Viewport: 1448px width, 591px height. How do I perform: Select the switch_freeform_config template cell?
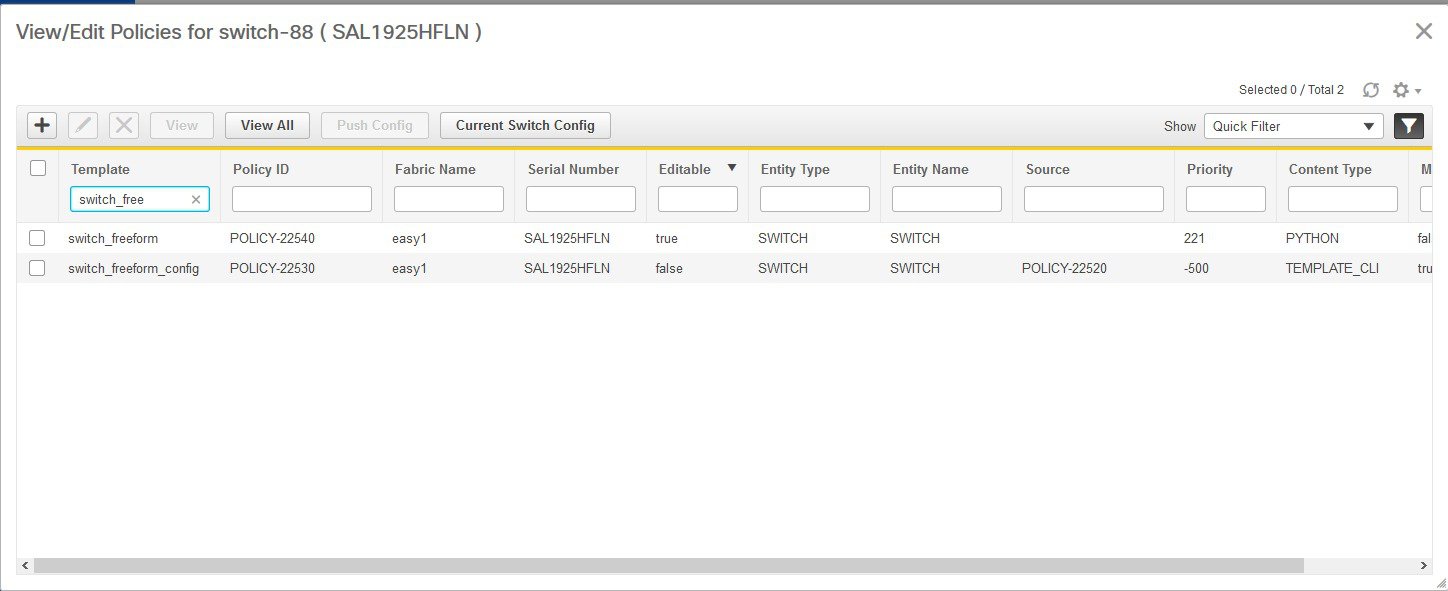(134, 268)
